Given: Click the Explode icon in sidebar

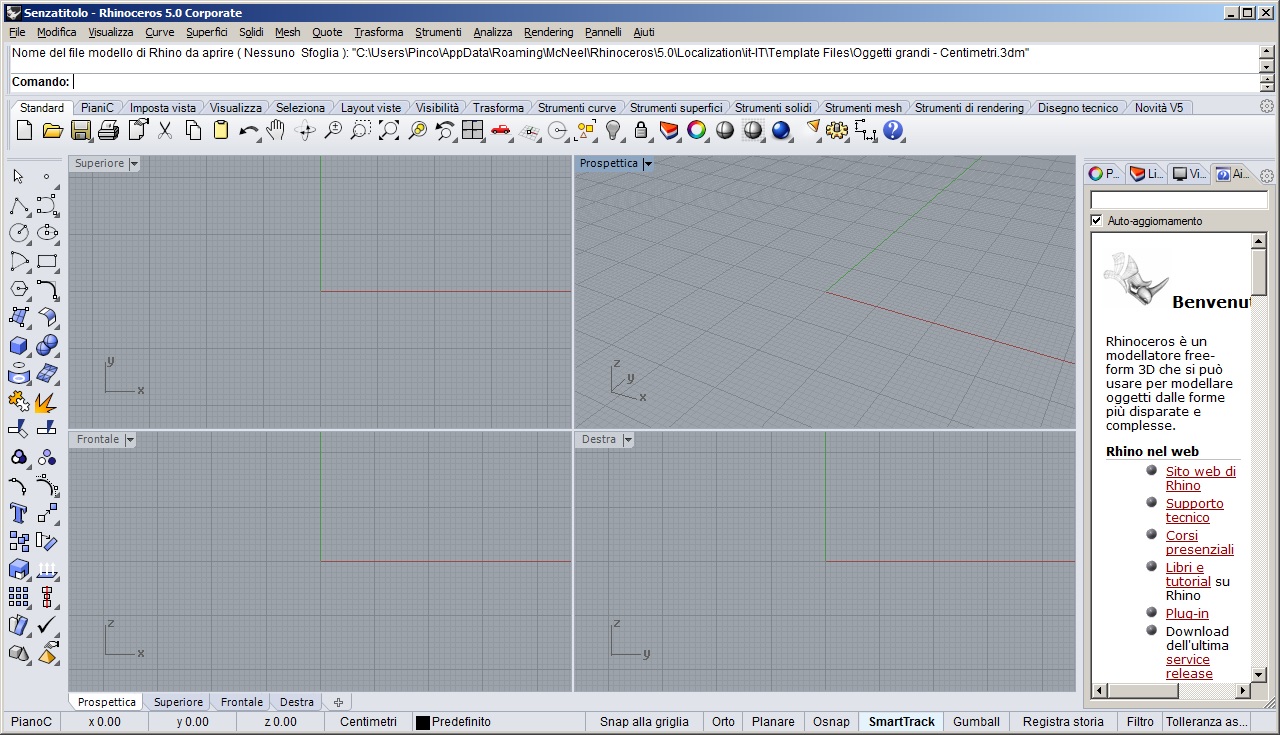Looking at the screenshot, I should coord(47,402).
